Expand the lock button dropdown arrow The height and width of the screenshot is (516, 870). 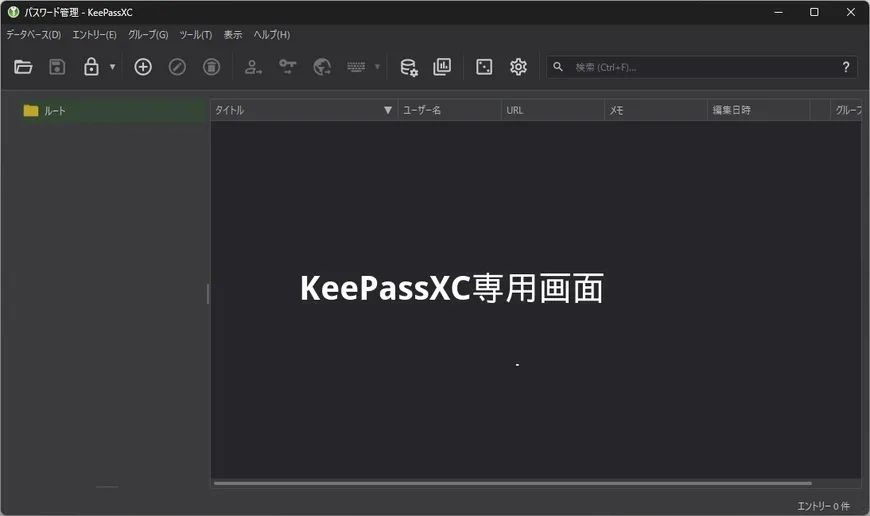(112, 67)
